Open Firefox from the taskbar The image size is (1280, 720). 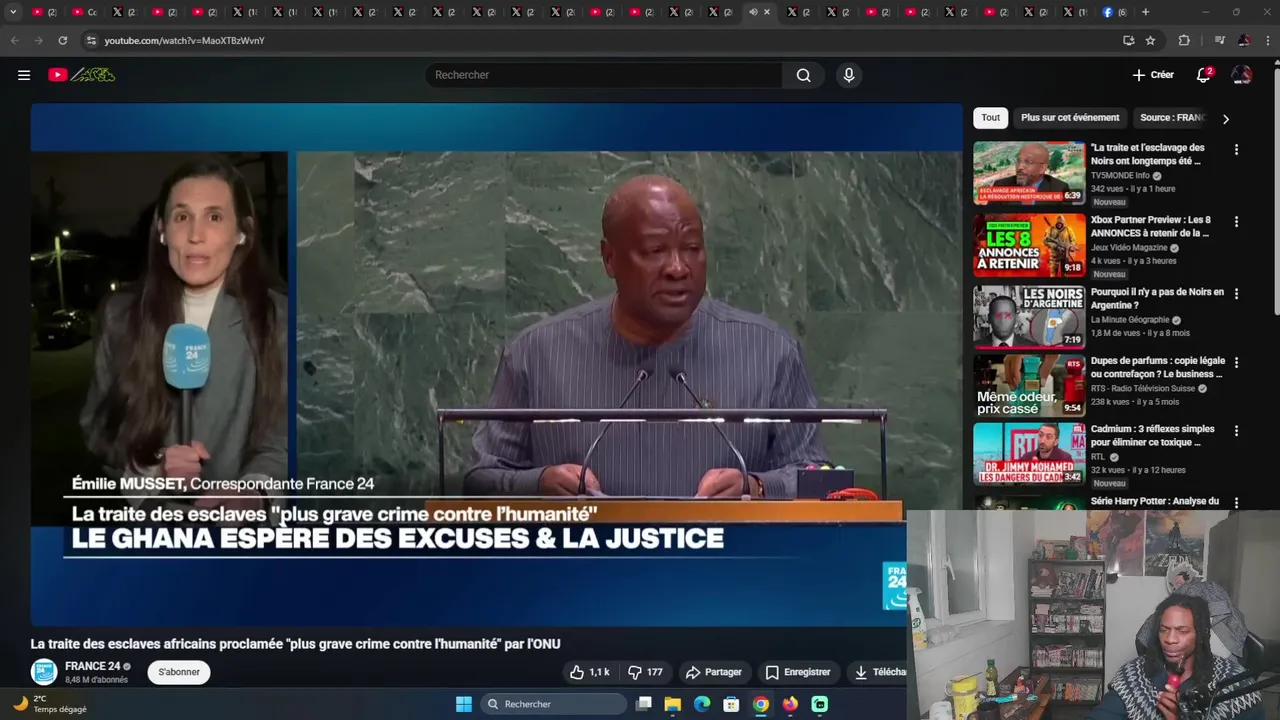(x=790, y=704)
